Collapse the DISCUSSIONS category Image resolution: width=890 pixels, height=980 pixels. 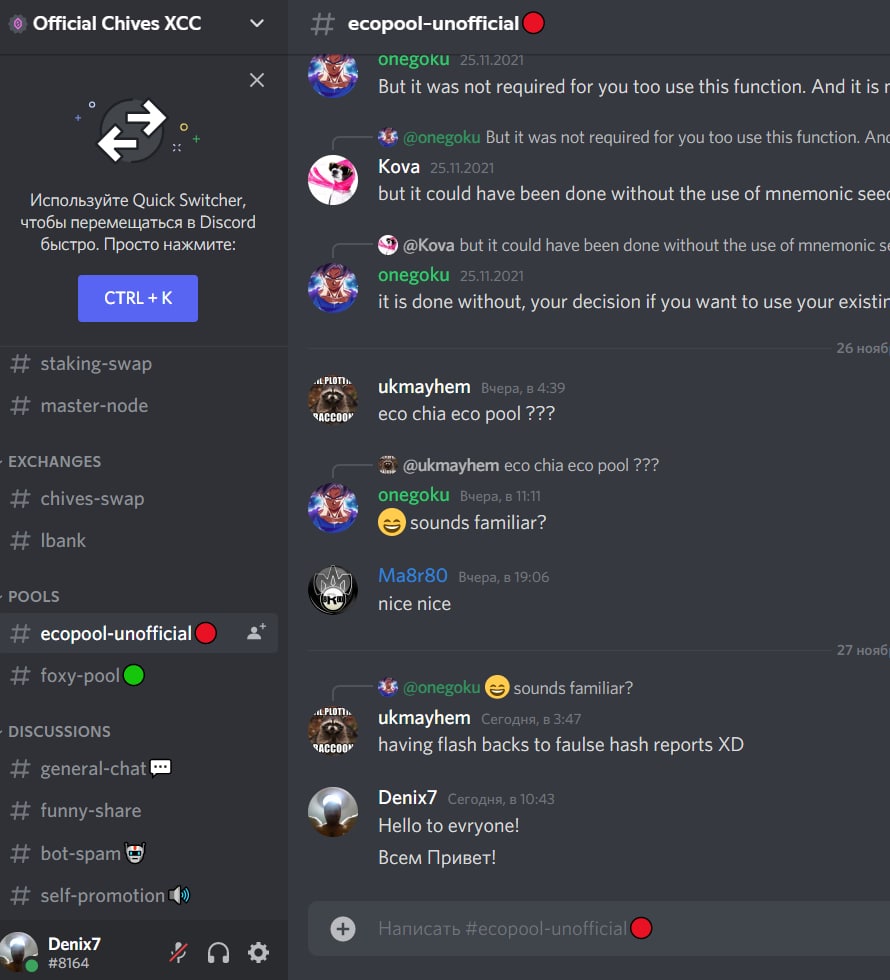[59, 731]
